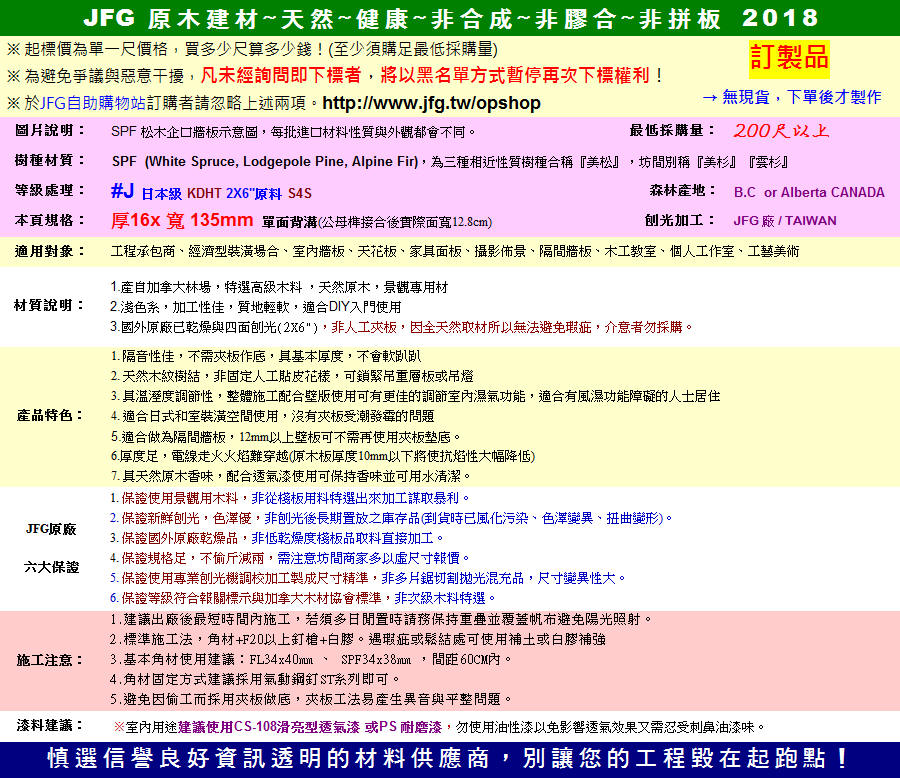
Task: Click guarantee line 1.保證使用景觀用木料
Action: point(290,498)
